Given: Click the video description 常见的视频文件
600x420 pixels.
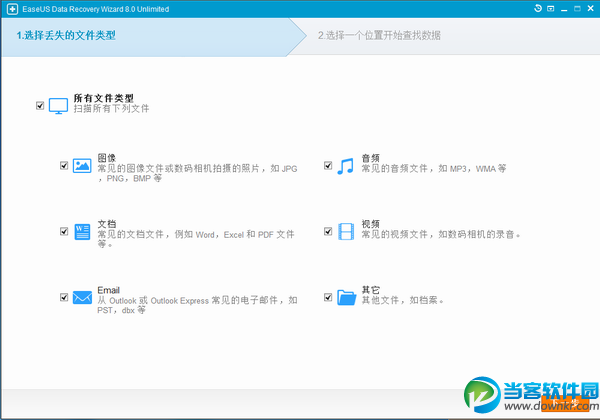Looking at the screenshot, I should click(x=442, y=234).
